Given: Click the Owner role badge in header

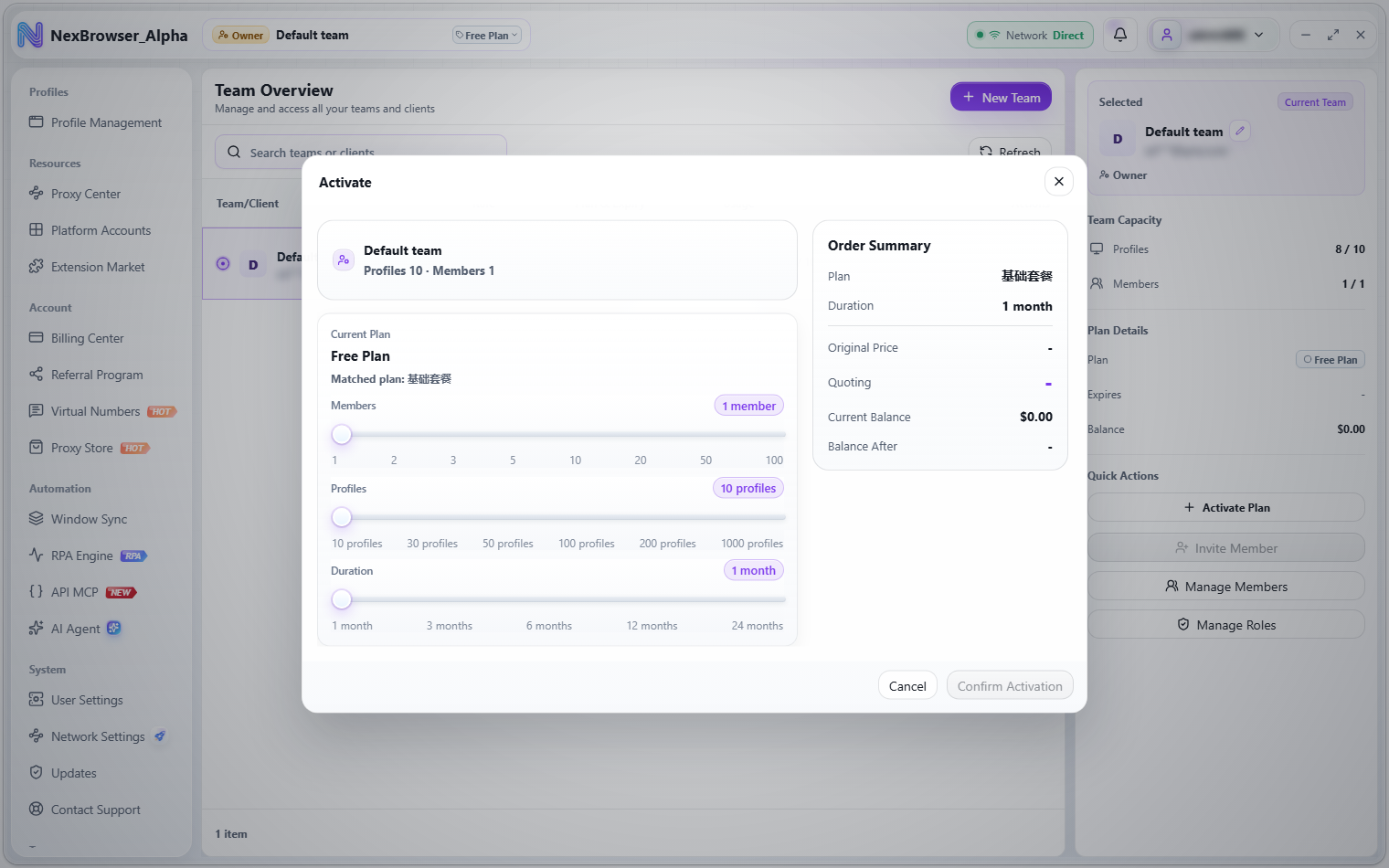Looking at the screenshot, I should pos(239,35).
